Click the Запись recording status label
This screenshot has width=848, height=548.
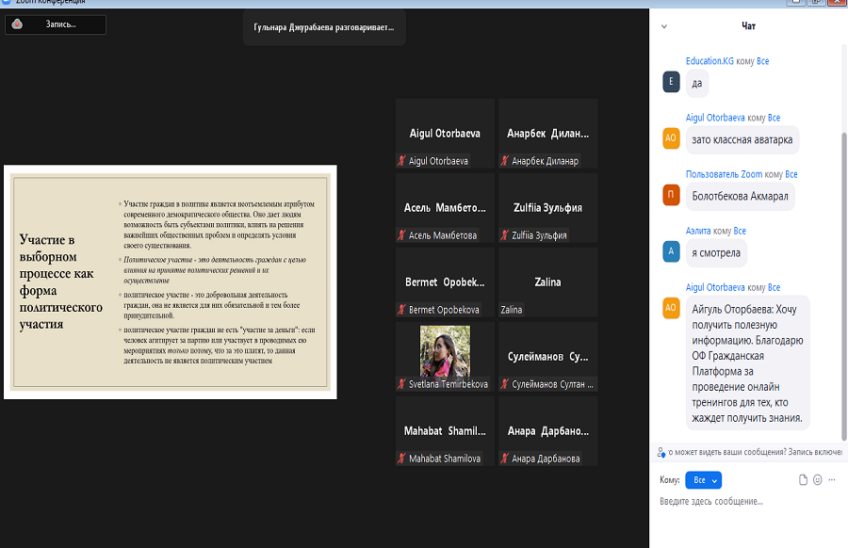60,24
